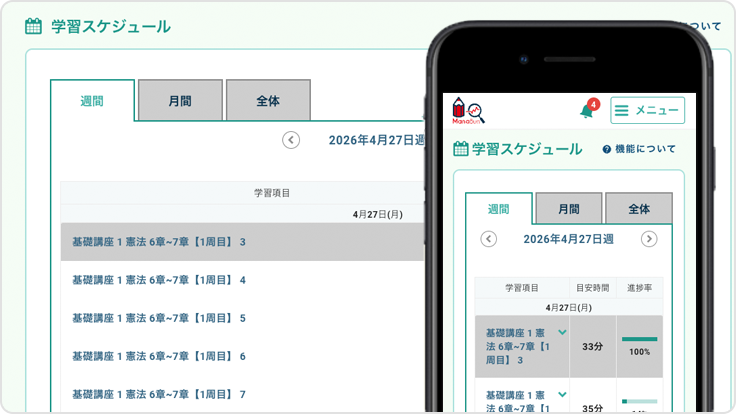
Task: Select the desktop 週間 tab
Action: (92, 100)
